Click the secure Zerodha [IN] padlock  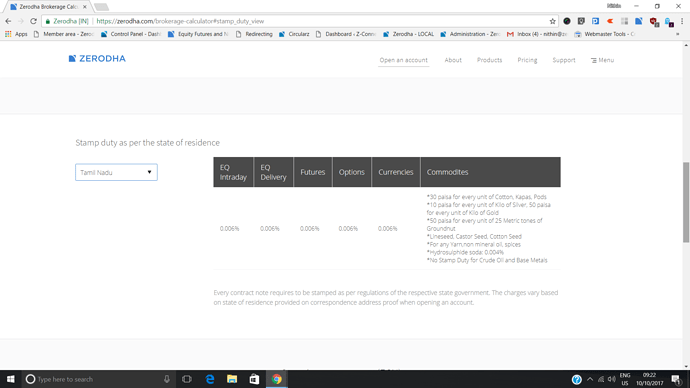(48, 21)
